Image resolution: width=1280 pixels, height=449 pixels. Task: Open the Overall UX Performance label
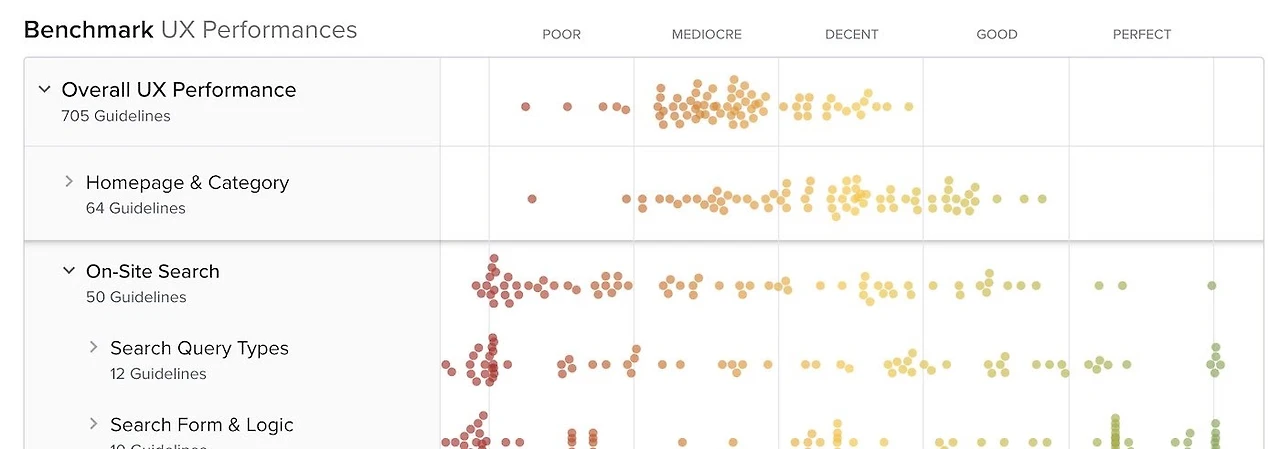click(179, 90)
